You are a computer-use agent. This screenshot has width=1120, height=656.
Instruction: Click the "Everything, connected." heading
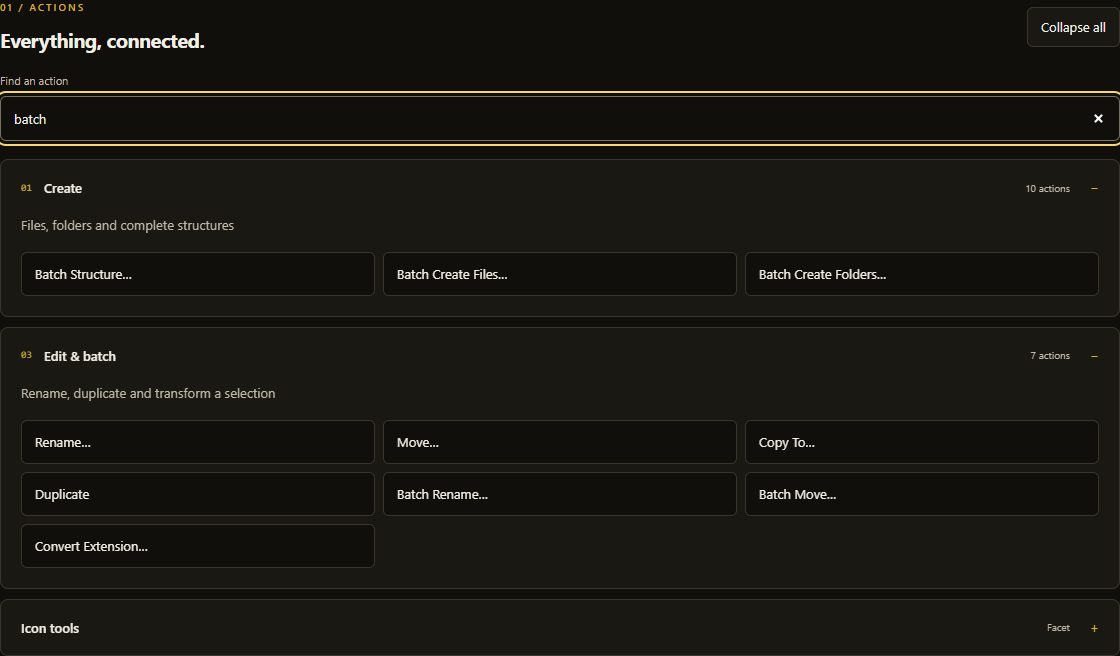click(x=102, y=41)
